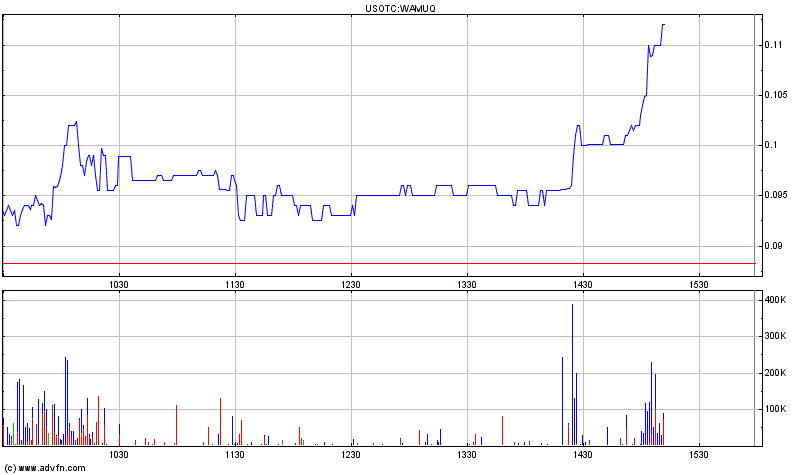Click the 100K volume axis label
The width and height of the screenshot is (800, 475).
pyautogui.click(x=776, y=409)
